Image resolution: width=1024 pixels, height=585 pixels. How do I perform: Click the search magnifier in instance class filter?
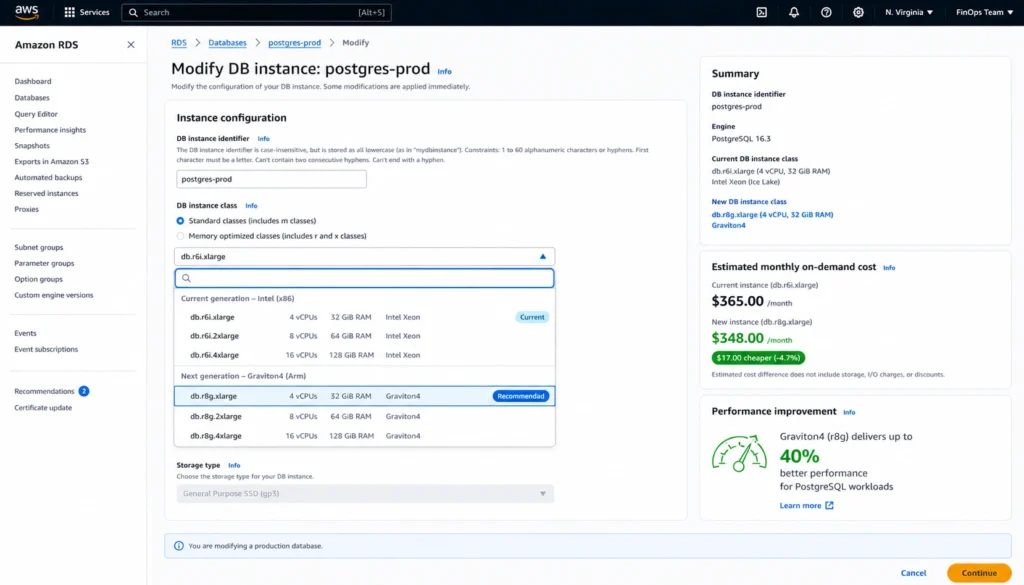pyautogui.click(x=186, y=278)
